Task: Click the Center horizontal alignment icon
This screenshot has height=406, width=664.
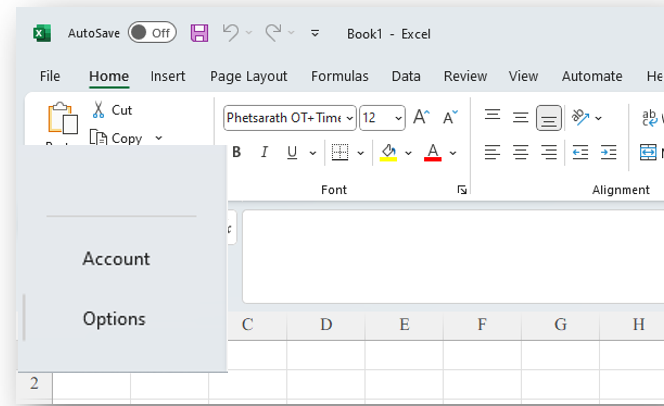Action: coord(520,152)
